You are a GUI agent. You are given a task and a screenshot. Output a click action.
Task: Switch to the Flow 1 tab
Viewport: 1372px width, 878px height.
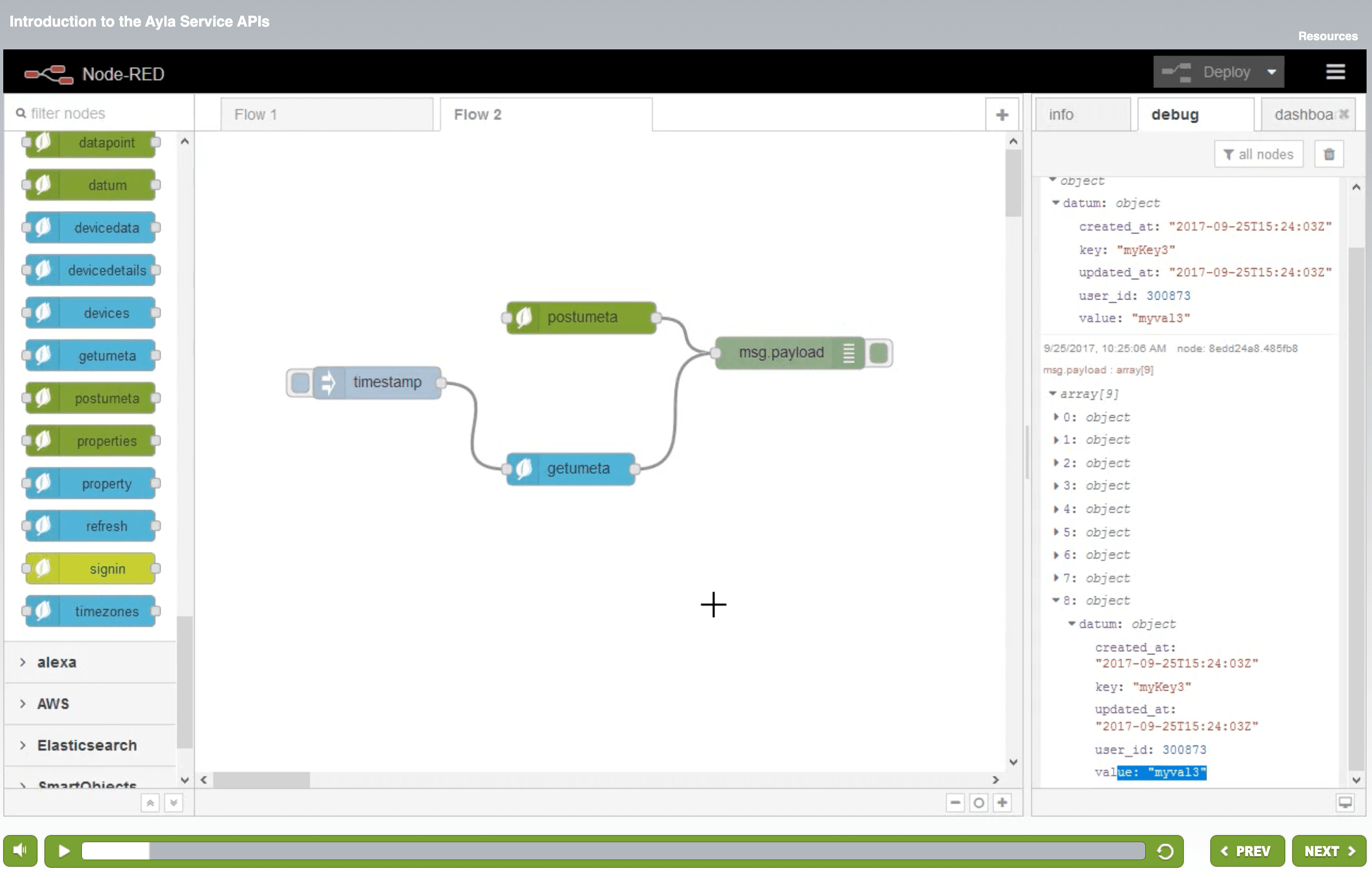257,114
